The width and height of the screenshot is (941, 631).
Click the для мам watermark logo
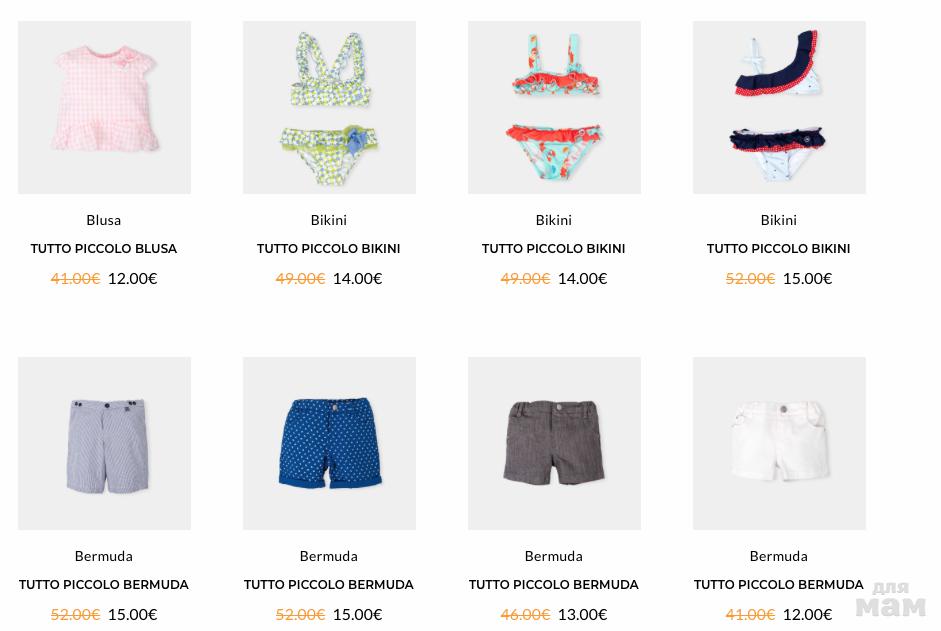[x=891, y=600]
